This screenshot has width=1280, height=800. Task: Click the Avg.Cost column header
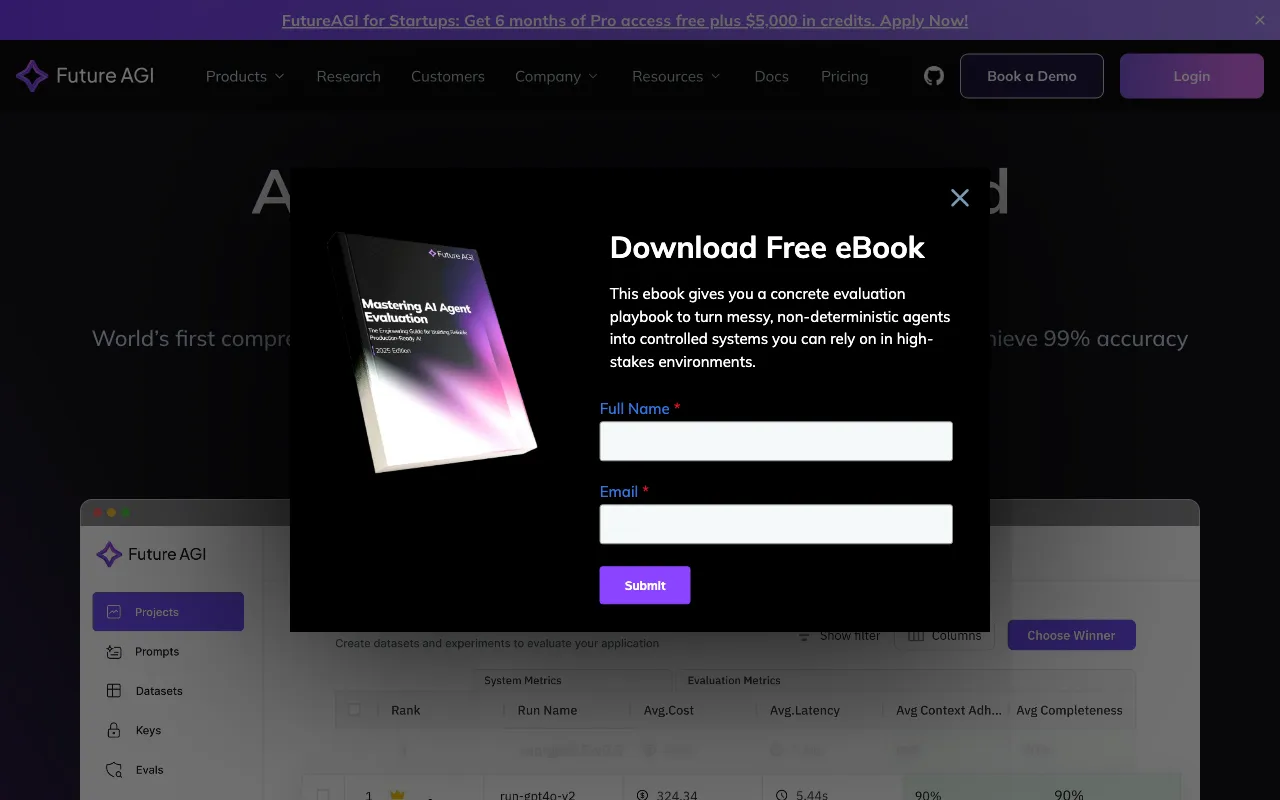click(669, 710)
